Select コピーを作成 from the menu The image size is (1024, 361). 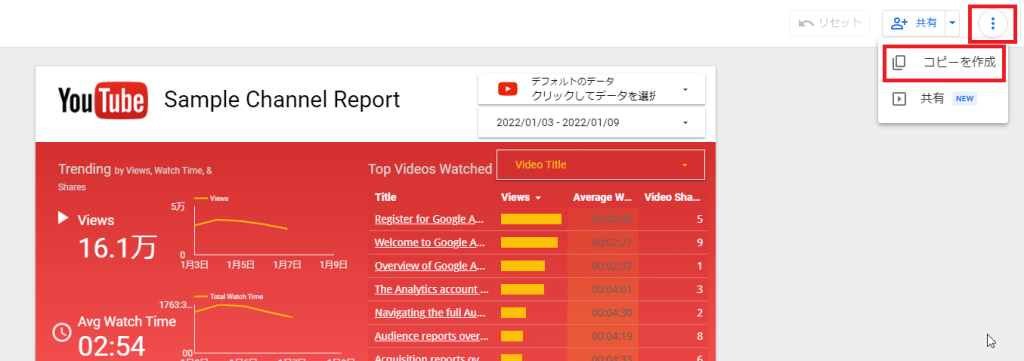[x=944, y=63]
